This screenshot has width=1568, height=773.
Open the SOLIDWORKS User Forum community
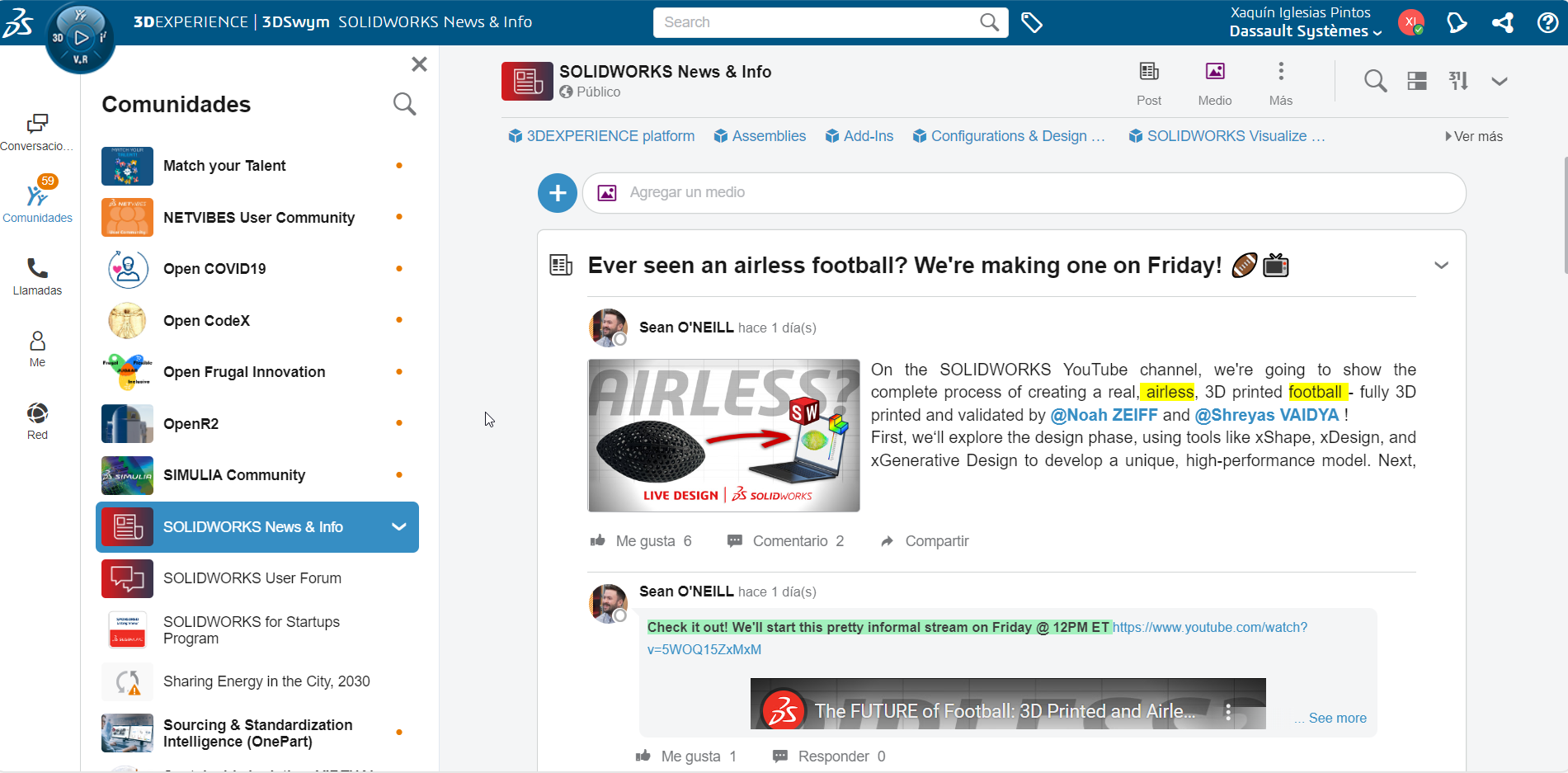[x=252, y=578]
